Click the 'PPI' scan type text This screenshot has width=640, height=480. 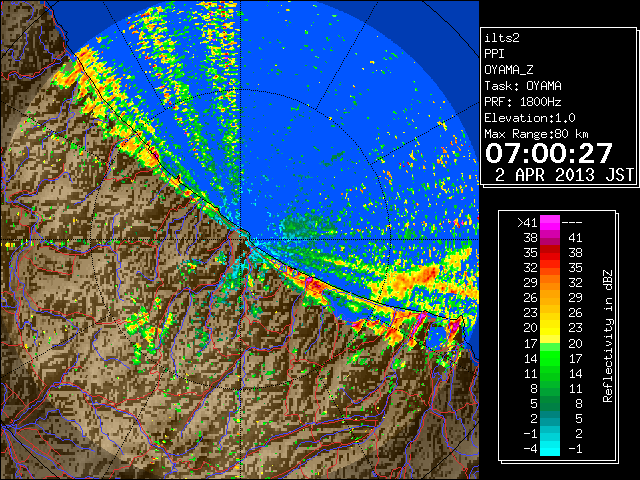pos(494,54)
